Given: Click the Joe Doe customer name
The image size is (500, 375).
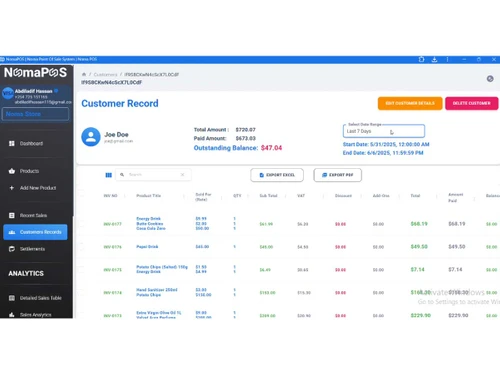Looking at the screenshot, I should click(x=116, y=134).
